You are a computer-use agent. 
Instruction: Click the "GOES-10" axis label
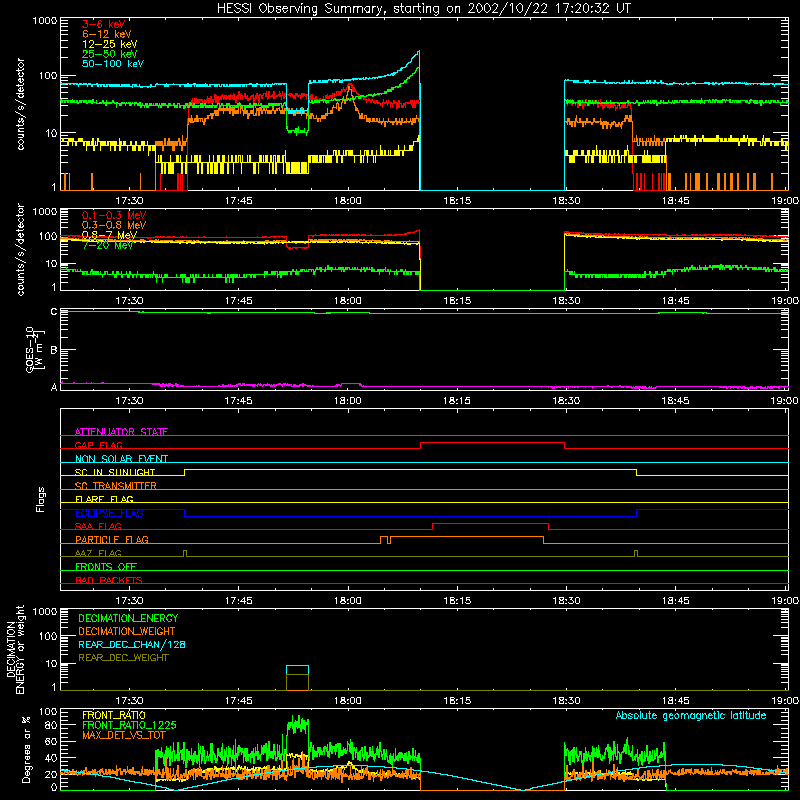(x=30, y=349)
